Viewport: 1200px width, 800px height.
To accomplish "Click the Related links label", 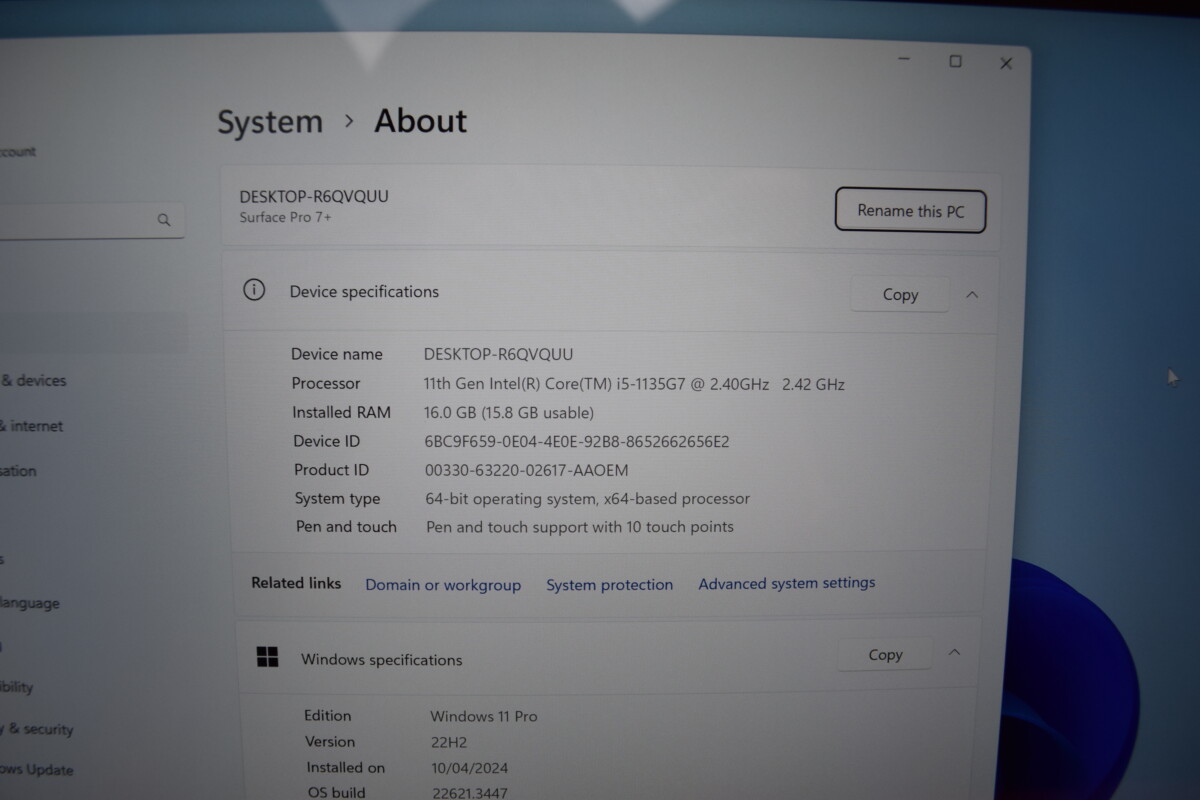I will [296, 583].
